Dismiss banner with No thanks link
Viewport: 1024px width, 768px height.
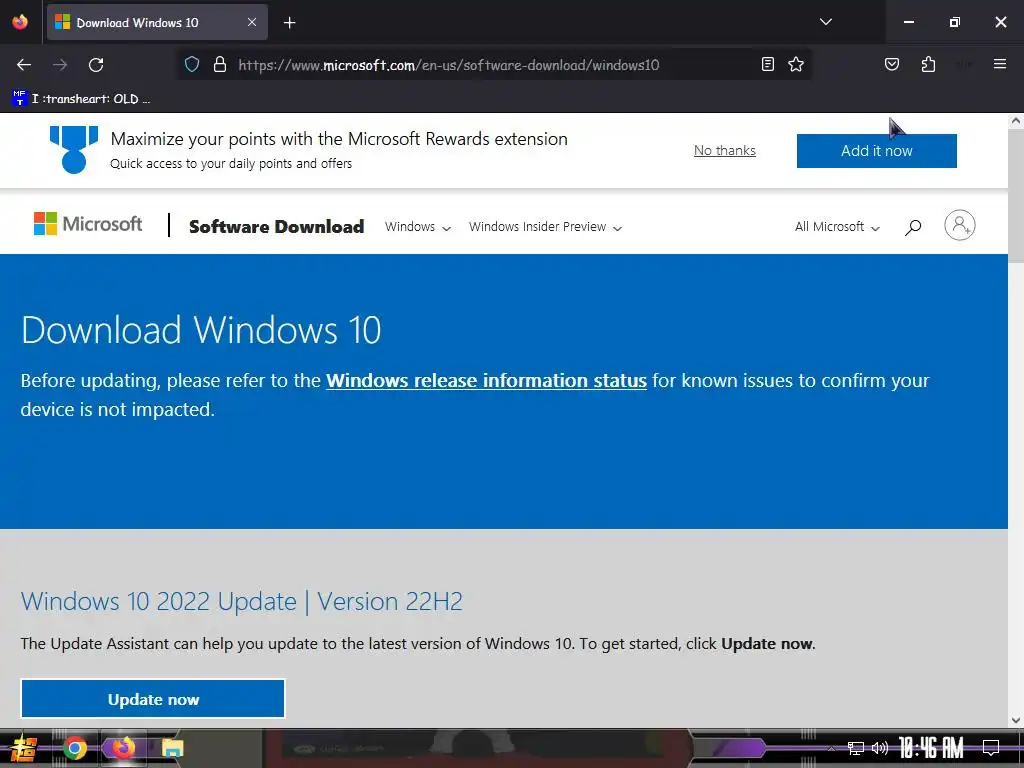[724, 150]
